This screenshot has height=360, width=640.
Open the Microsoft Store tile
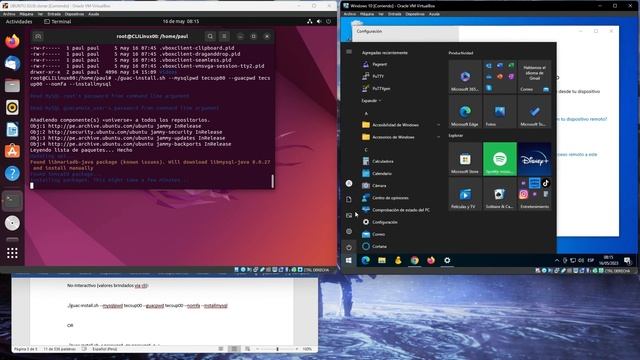[465, 159]
